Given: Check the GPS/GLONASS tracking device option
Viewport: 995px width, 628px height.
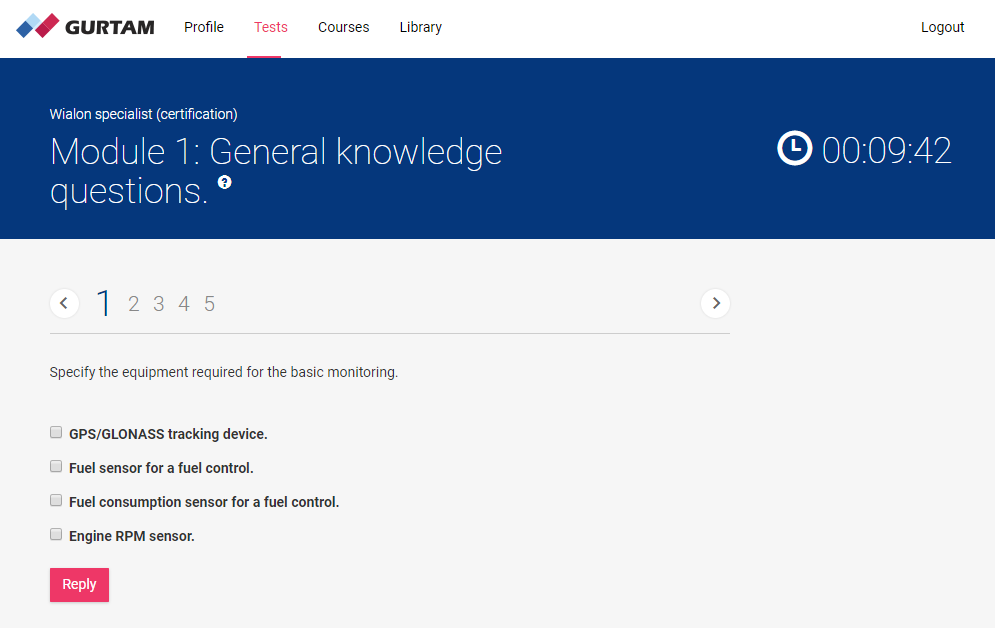Looking at the screenshot, I should [56, 433].
